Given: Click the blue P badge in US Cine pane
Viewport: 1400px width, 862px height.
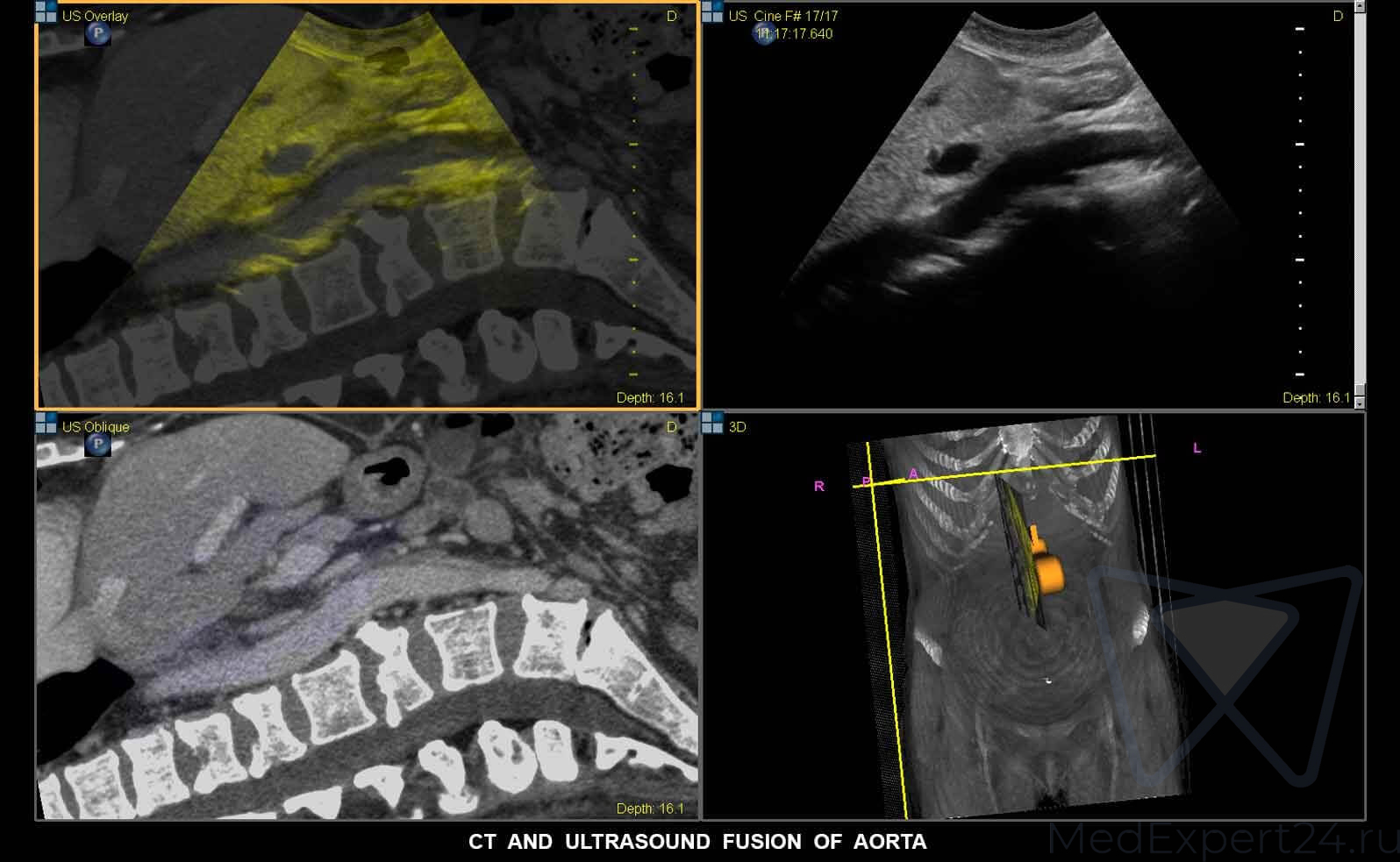Looking at the screenshot, I should click(764, 34).
